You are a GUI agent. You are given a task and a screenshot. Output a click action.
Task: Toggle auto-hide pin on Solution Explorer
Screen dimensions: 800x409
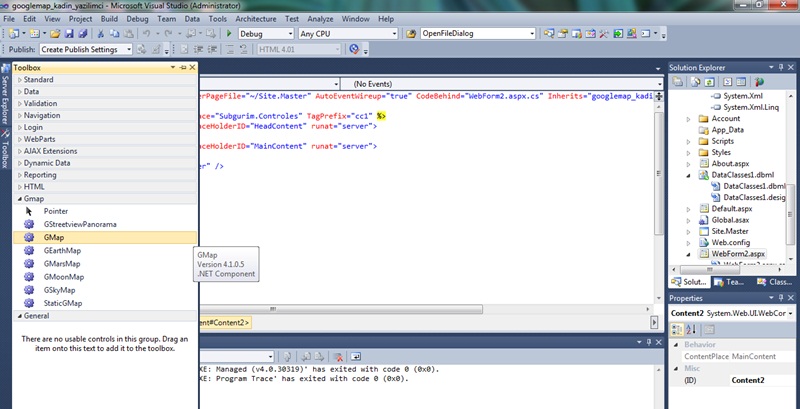[x=781, y=67]
